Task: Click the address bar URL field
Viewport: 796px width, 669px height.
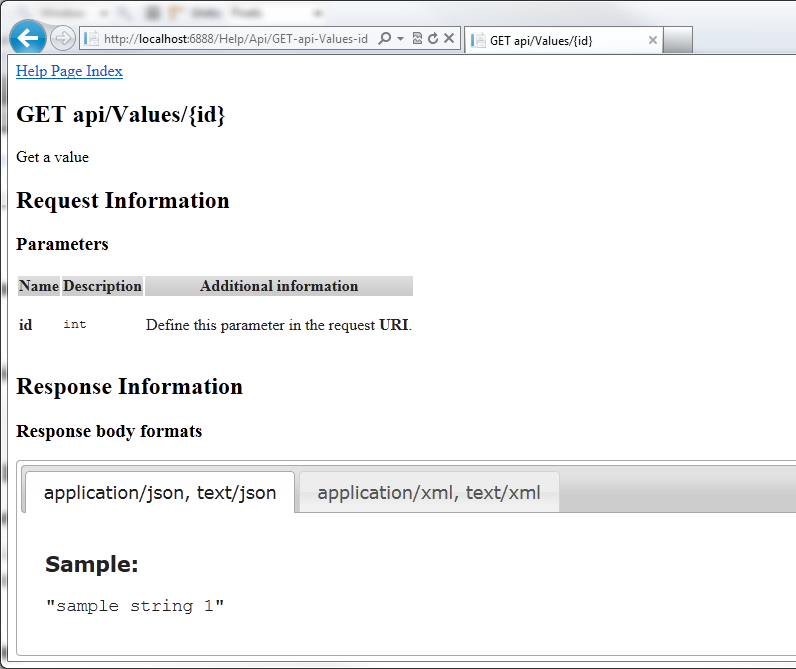Action: point(236,39)
